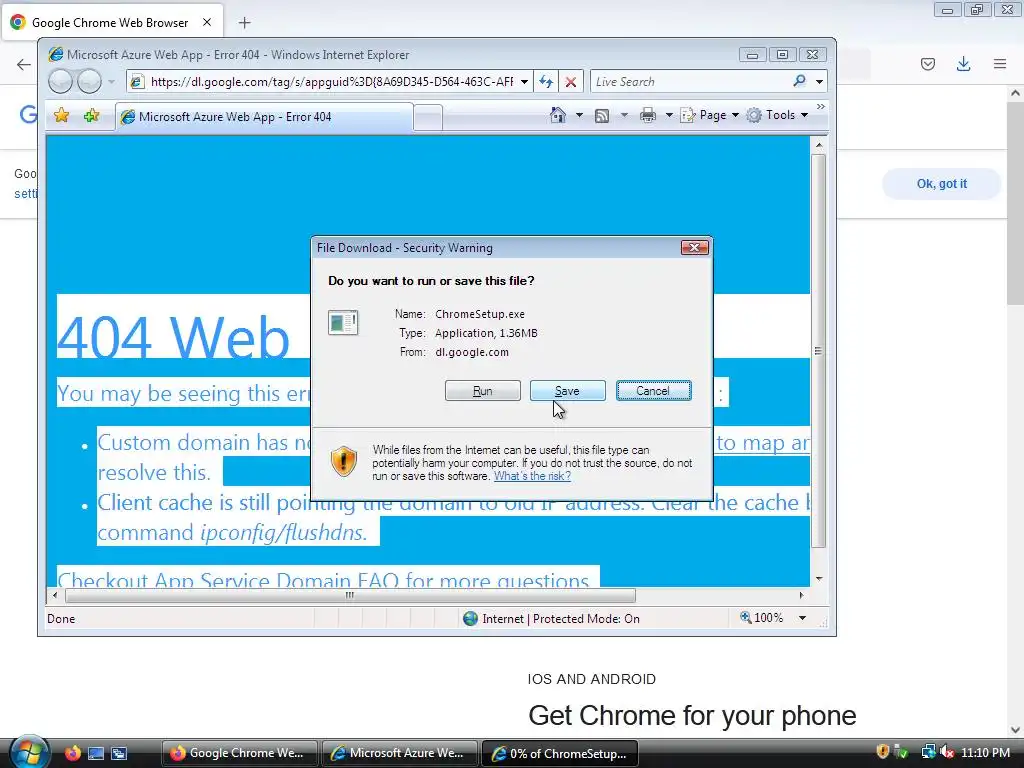
Task: Click IE vertical scrollbar down arrow
Action: pyautogui.click(x=818, y=579)
